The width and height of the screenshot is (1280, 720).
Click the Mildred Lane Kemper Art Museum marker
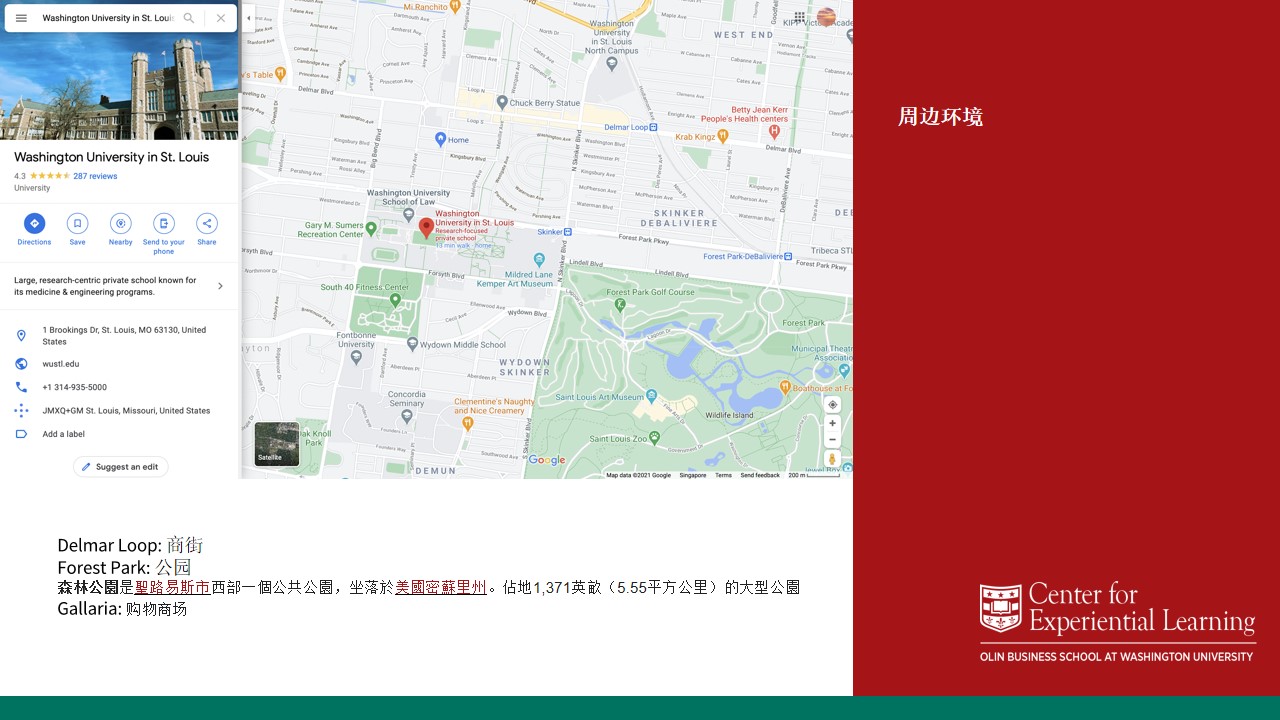540,260
